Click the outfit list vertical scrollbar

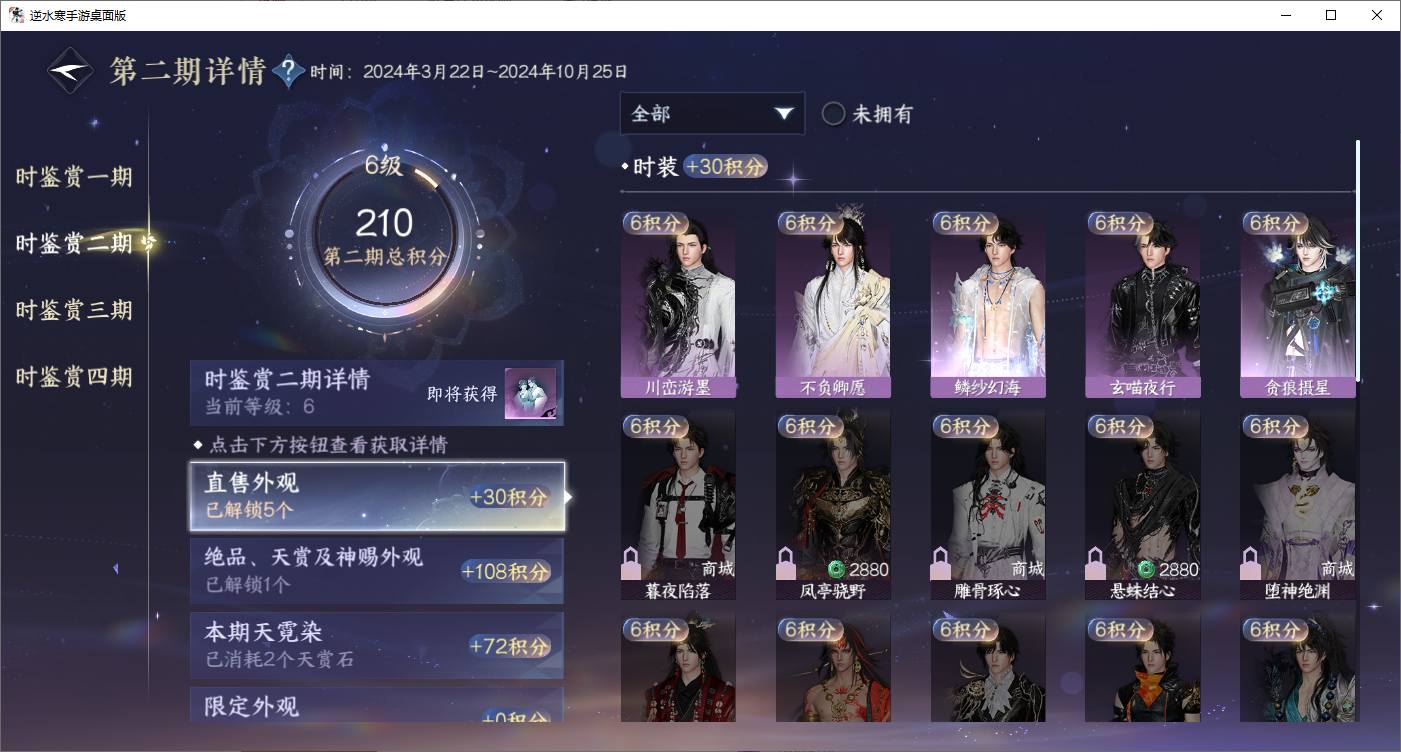click(x=1358, y=260)
